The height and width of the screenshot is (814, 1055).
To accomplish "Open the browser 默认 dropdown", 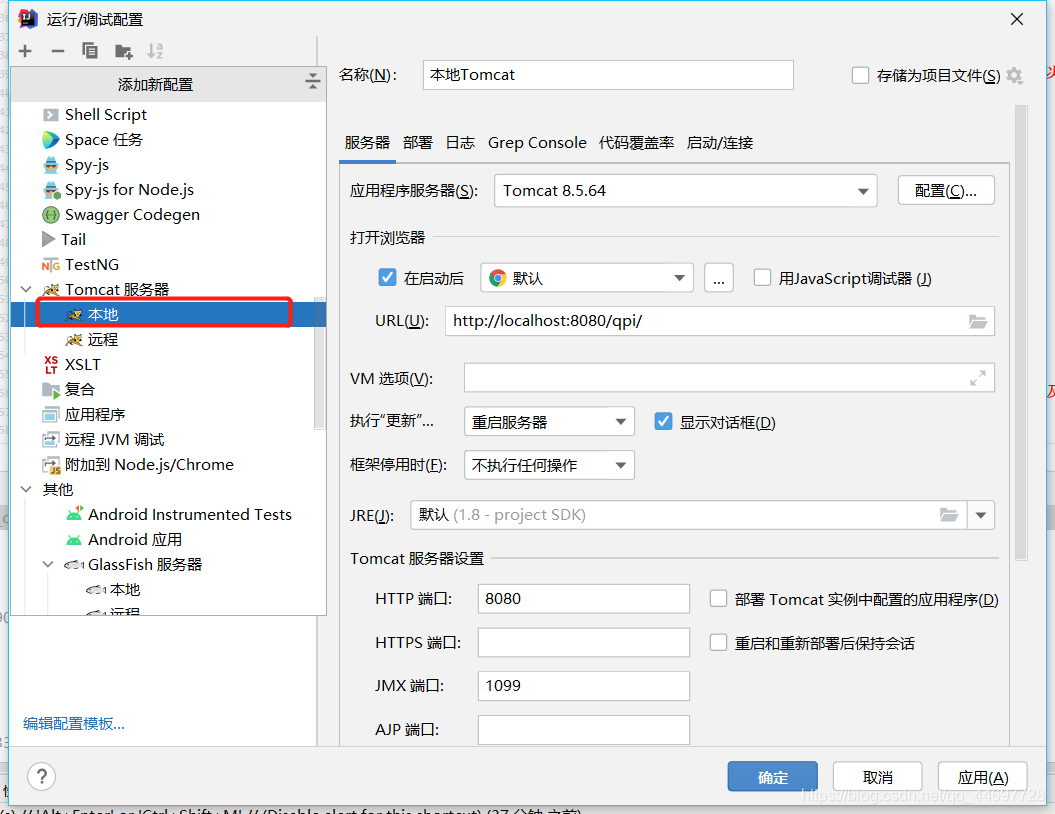I will [x=587, y=278].
